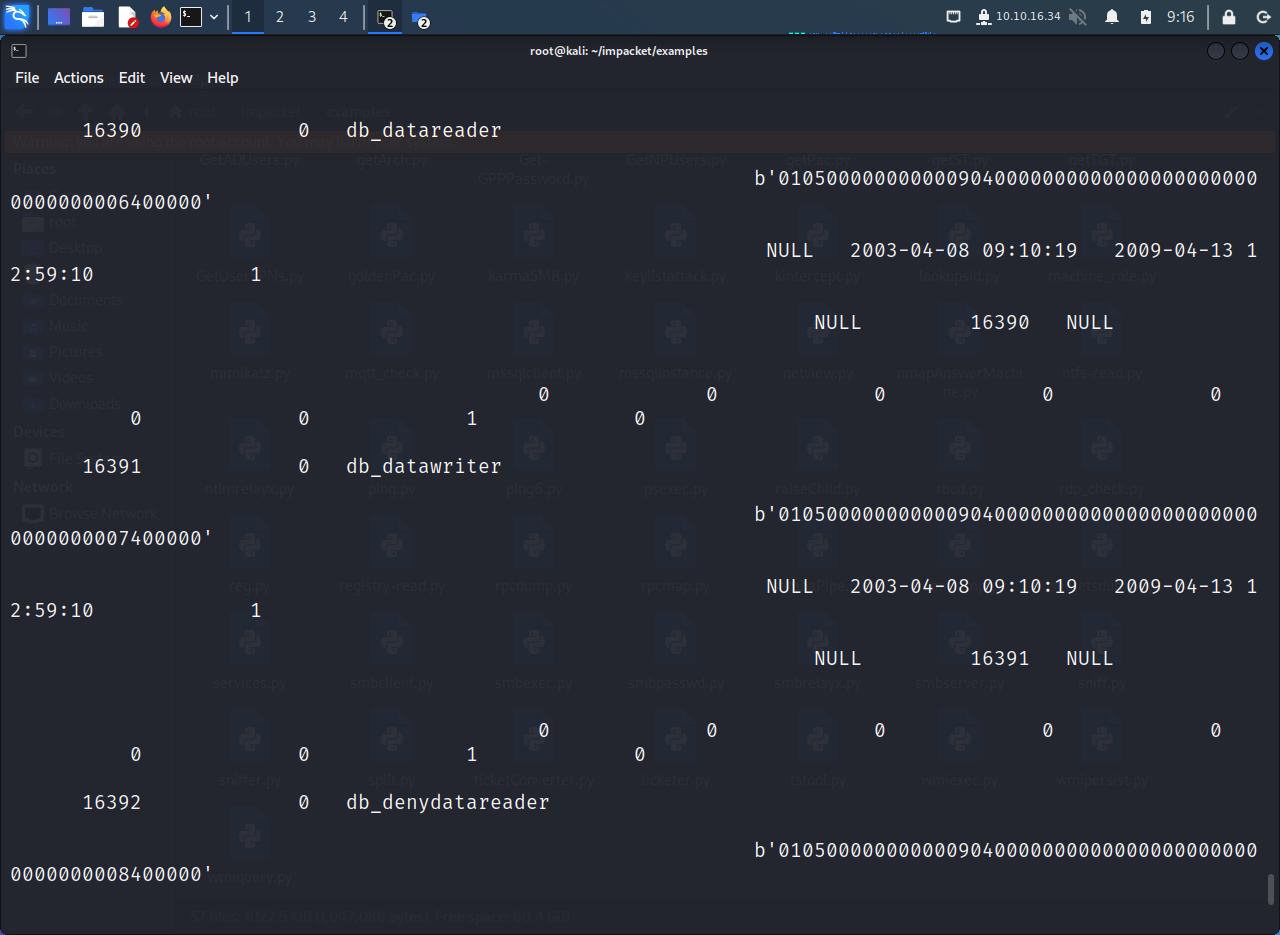Close the terminal window
Viewport: 1280px width, 935px height.
[x=1264, y=51]
